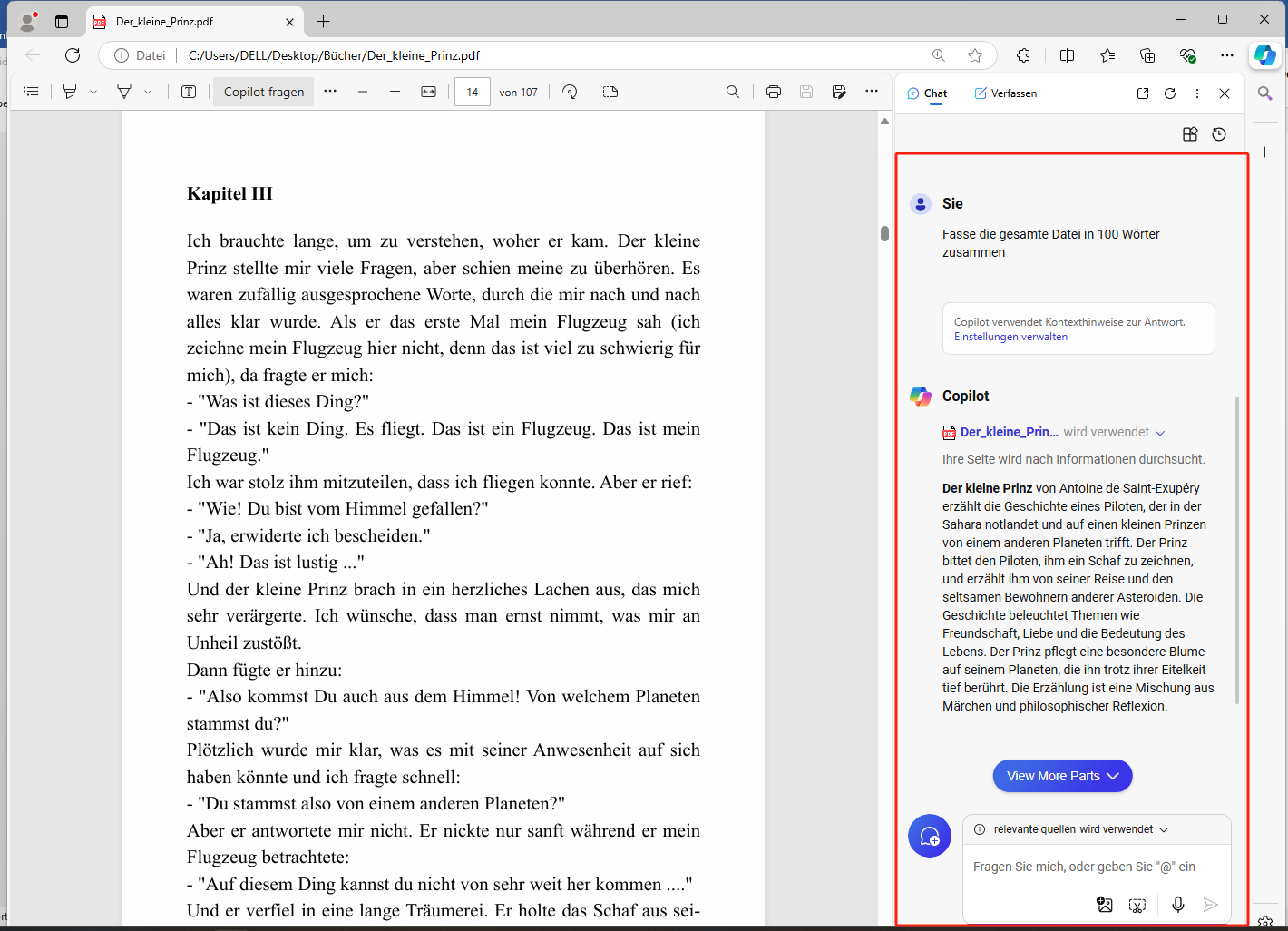Select the eraser tool
Image resolution: width=1288 pixels, height=931 pixels.
tap(124, 92)
